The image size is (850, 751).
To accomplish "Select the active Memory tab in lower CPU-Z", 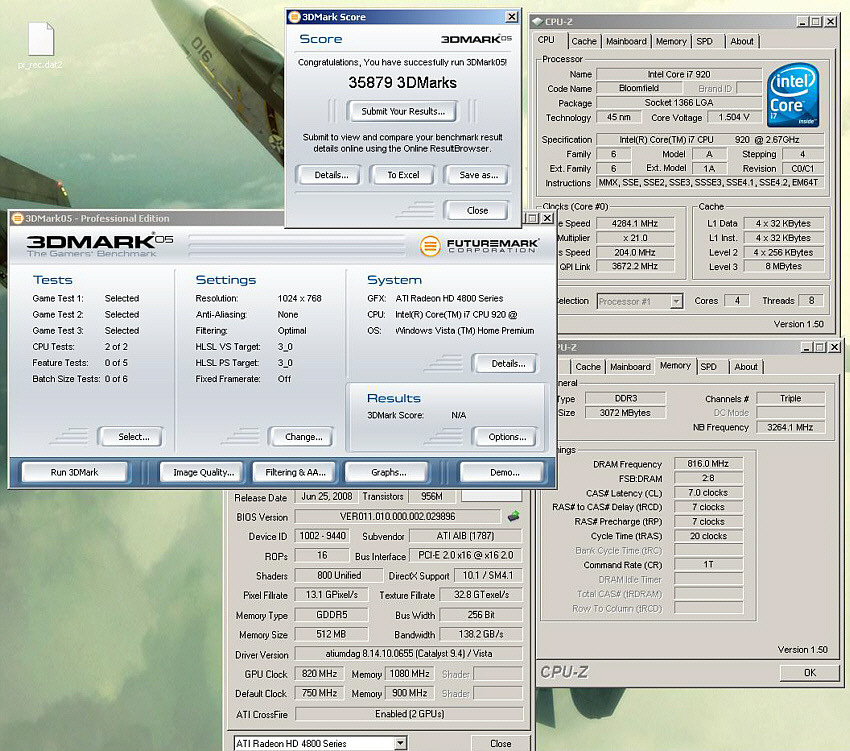I will coord(675,365).
